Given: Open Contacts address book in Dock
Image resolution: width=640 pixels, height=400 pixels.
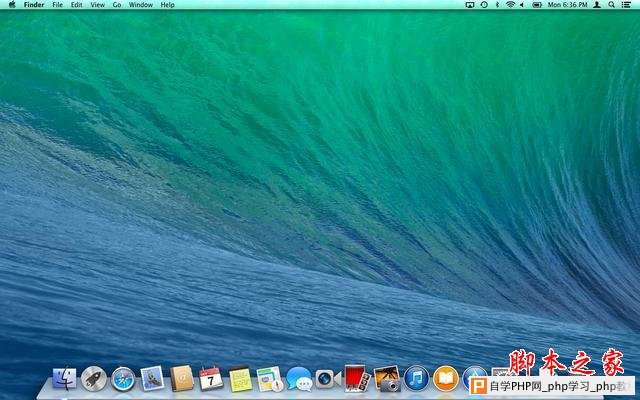Looking at the screenshot, I should (182, 378).
